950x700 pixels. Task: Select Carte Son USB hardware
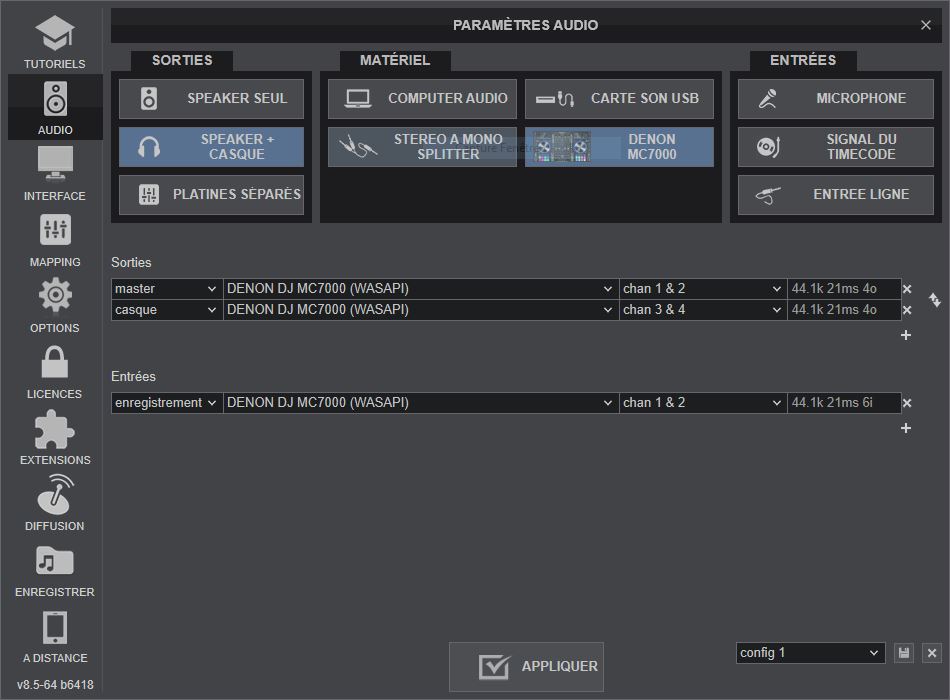point(619,98)
